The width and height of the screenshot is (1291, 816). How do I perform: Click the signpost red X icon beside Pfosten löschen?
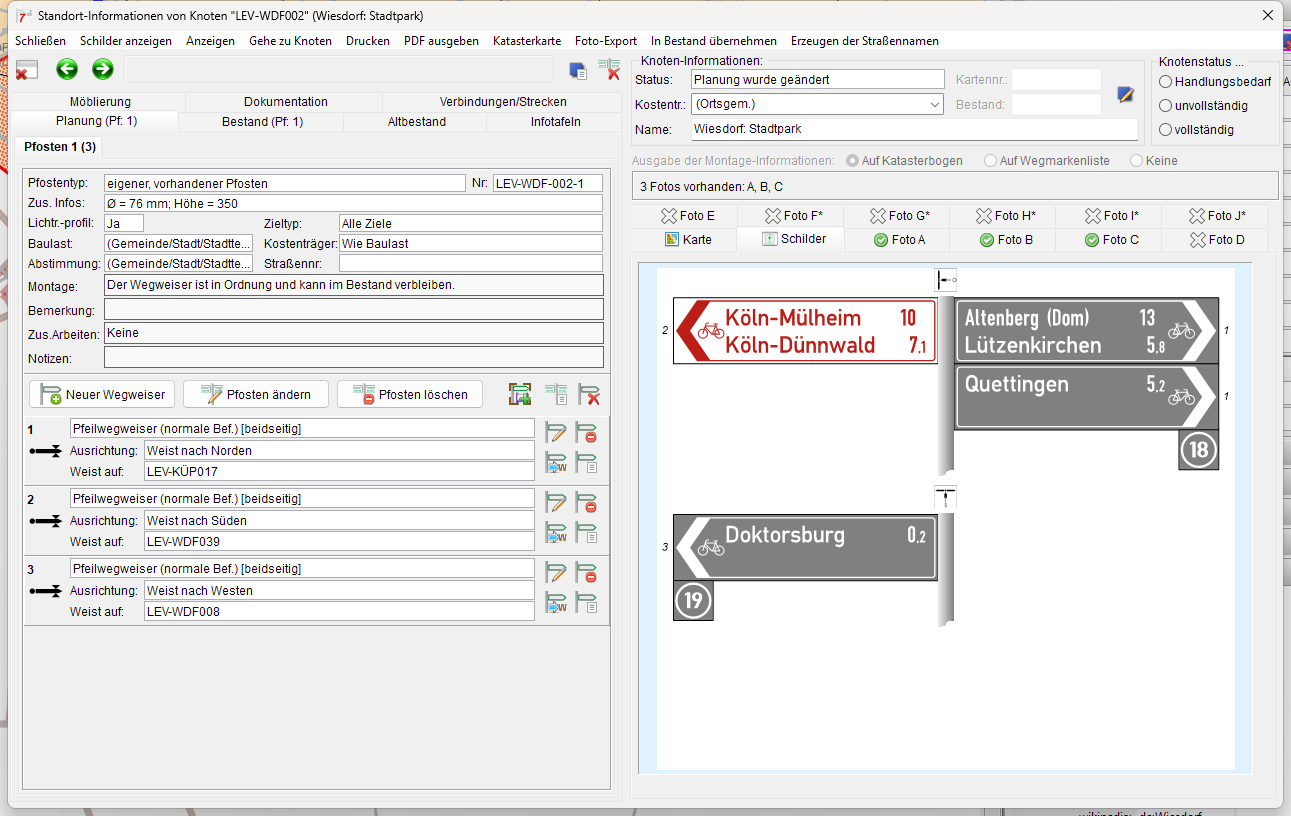589,394
